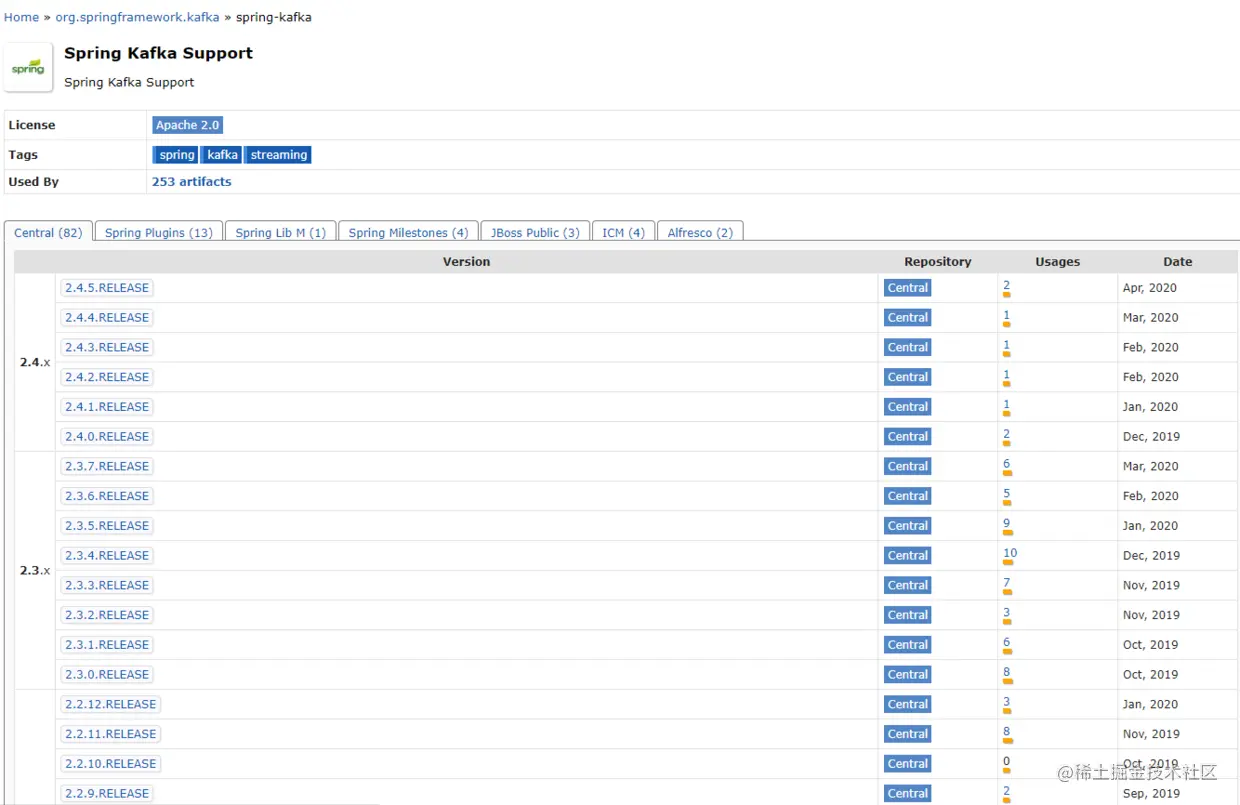Screen dimensions: 1240x805
Task: Switch to Spring Lib M (1) tab
Action: (280, 232)
